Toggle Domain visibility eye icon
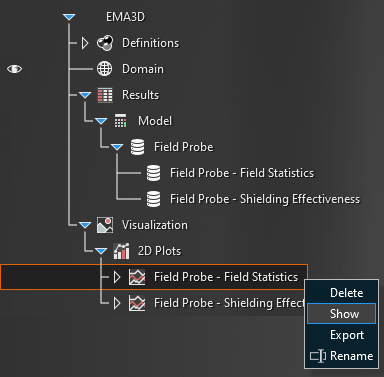Image resolution: width=384 pixels, height=377 pixels. pyautogui.click(x=14, y=69)
